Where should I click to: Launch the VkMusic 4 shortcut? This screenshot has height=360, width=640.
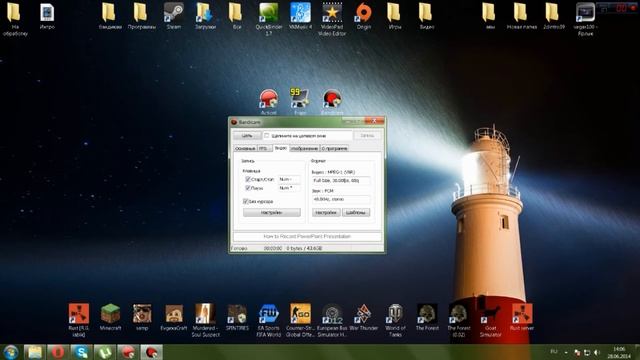(300, 16)
